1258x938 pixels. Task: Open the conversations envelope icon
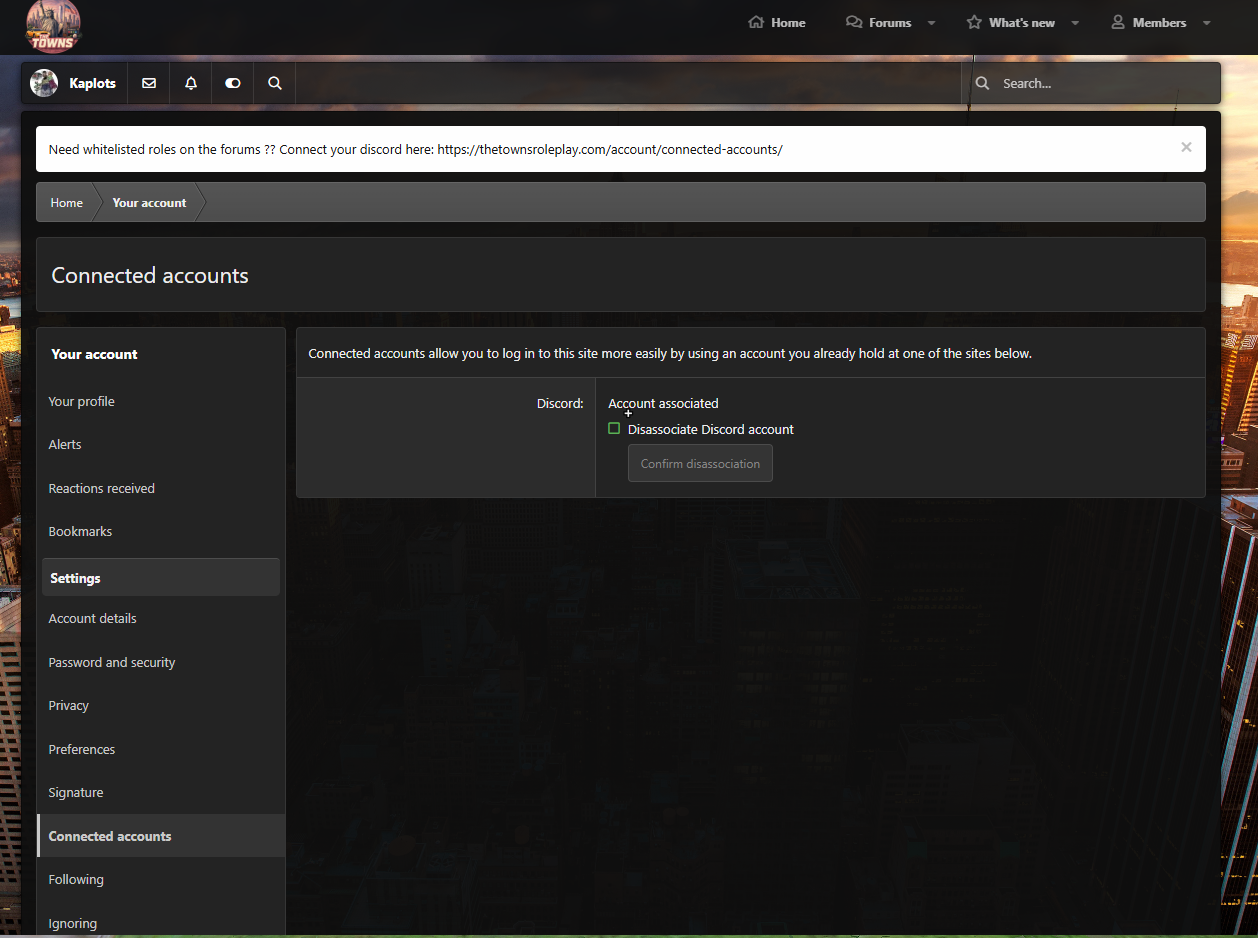coord(148,83)
